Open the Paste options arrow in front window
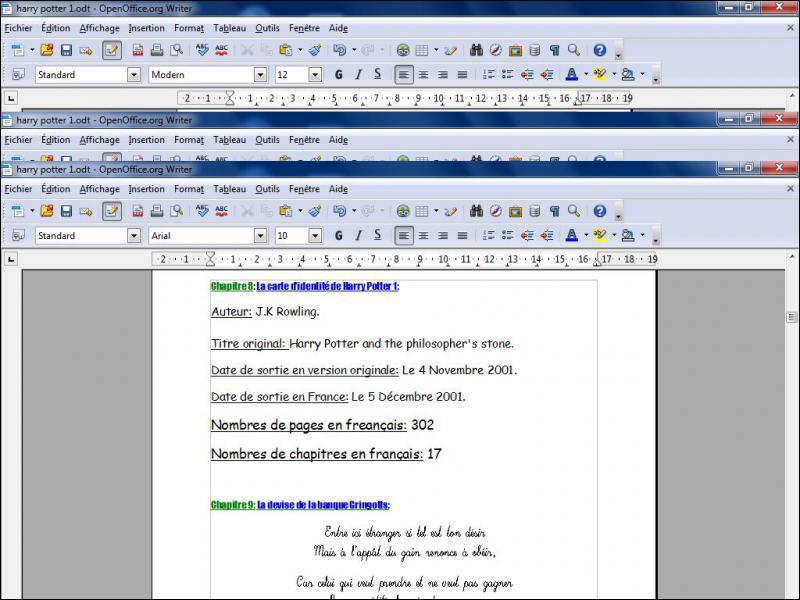The width and height of the screenshot is (800, 600). pos(300,211)
